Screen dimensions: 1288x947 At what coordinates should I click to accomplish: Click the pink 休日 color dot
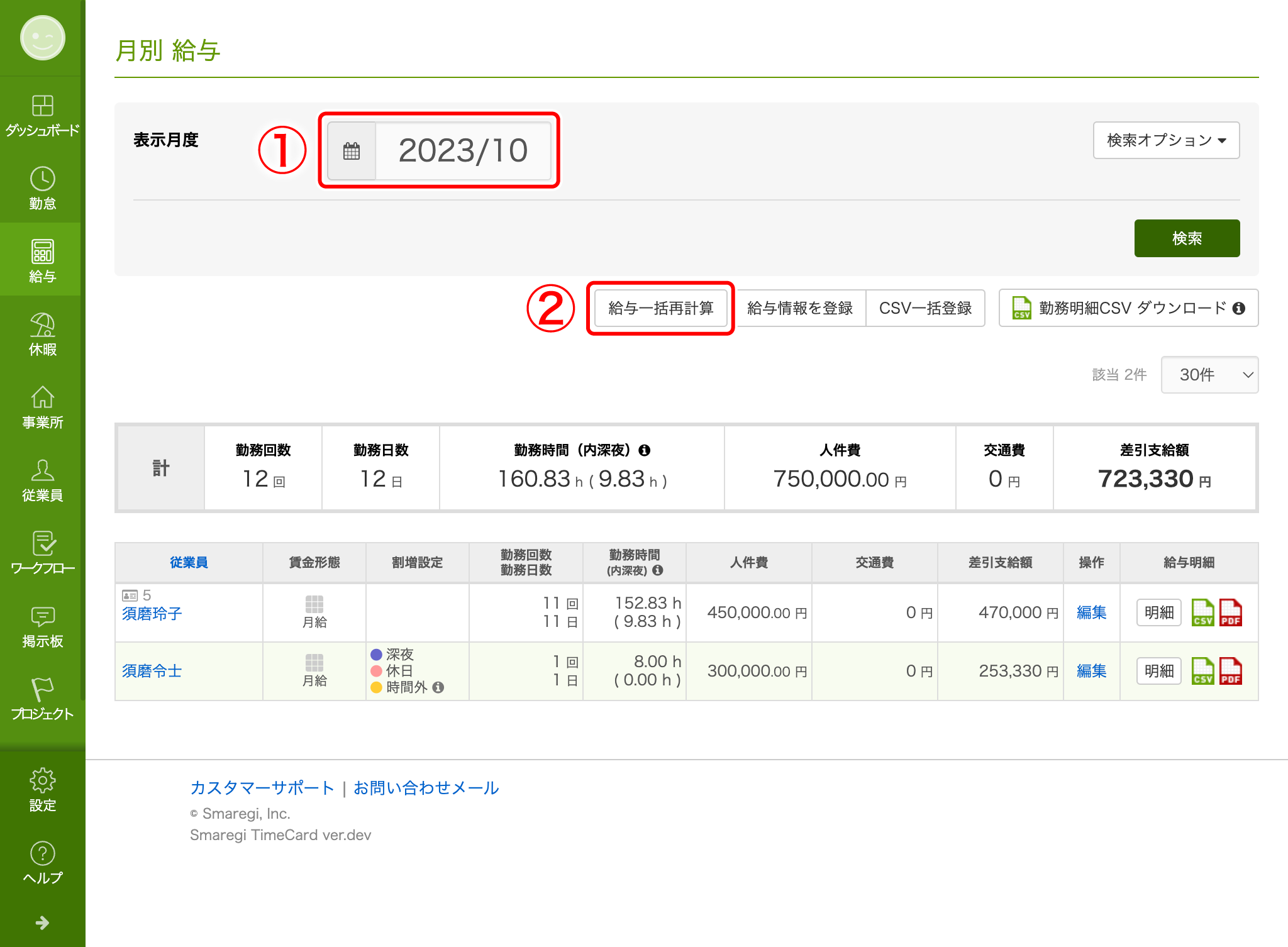[377, 671]
